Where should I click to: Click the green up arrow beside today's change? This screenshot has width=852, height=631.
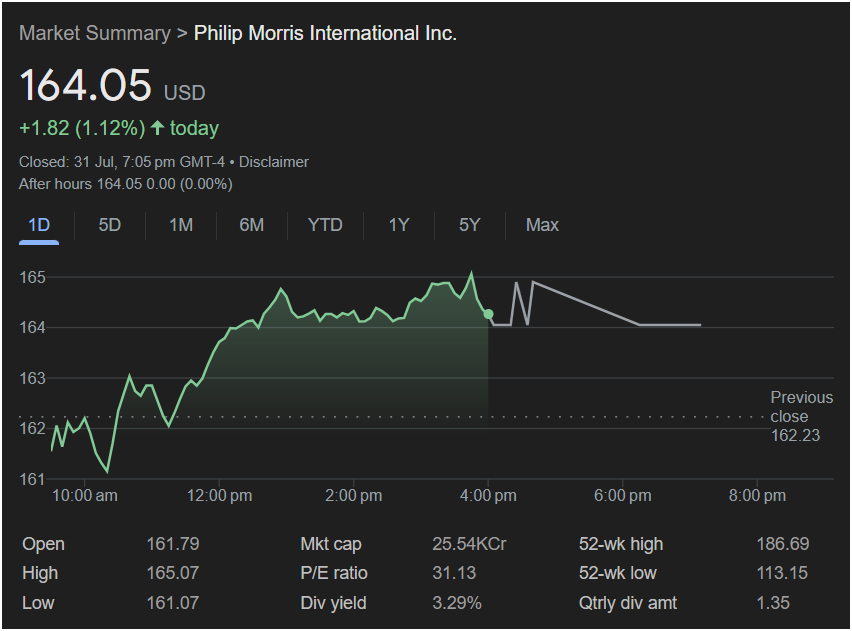(157, 128)
